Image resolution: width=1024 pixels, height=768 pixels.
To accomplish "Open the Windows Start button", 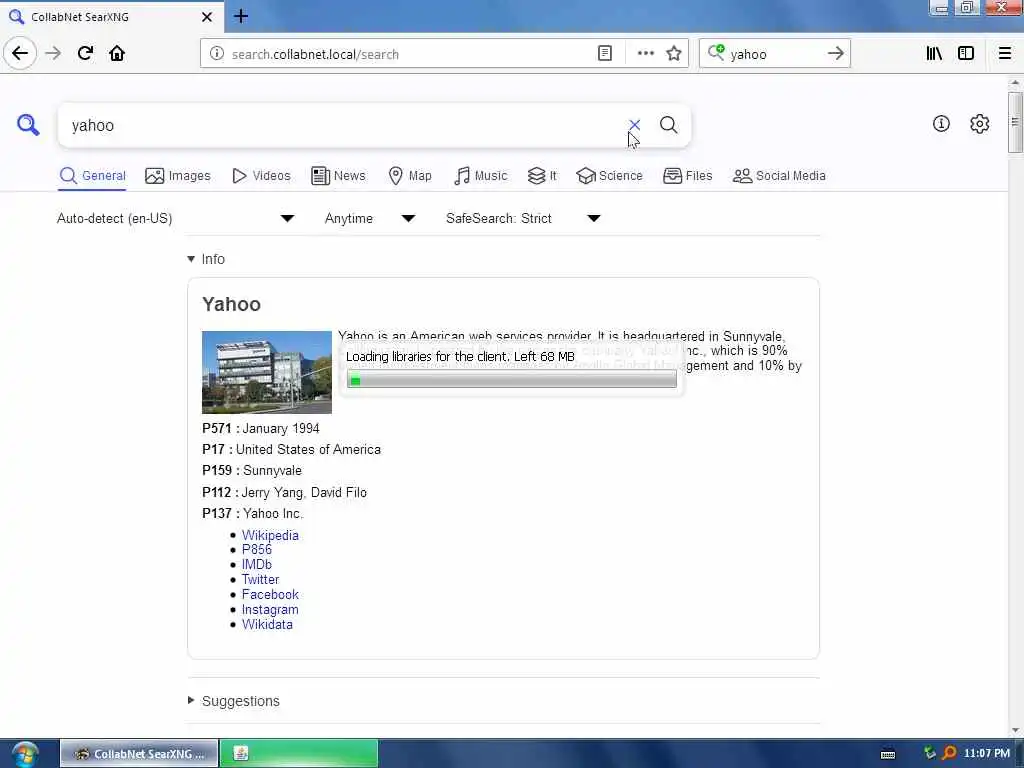I will [24, 754].
